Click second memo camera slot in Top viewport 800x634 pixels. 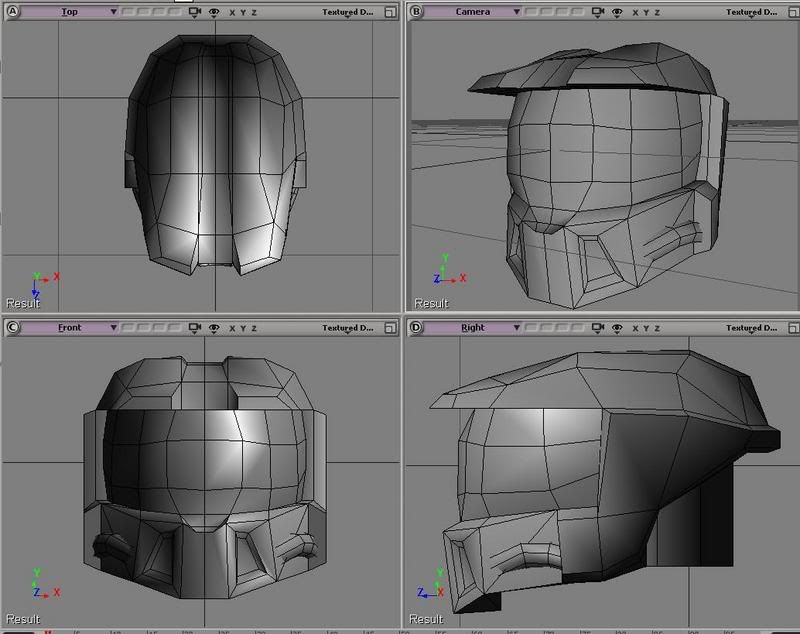click(x=144, y=12)
